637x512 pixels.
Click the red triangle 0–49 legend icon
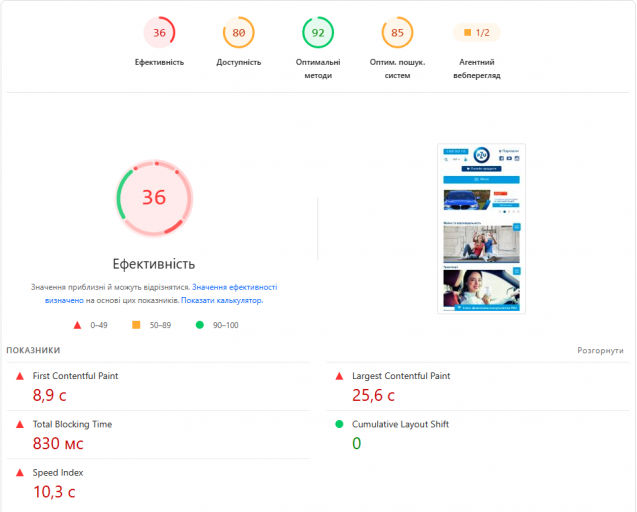[77, 325]
